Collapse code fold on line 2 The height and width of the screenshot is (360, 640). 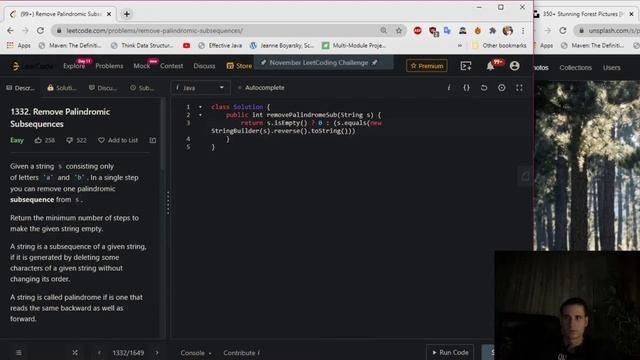point(200,115)
